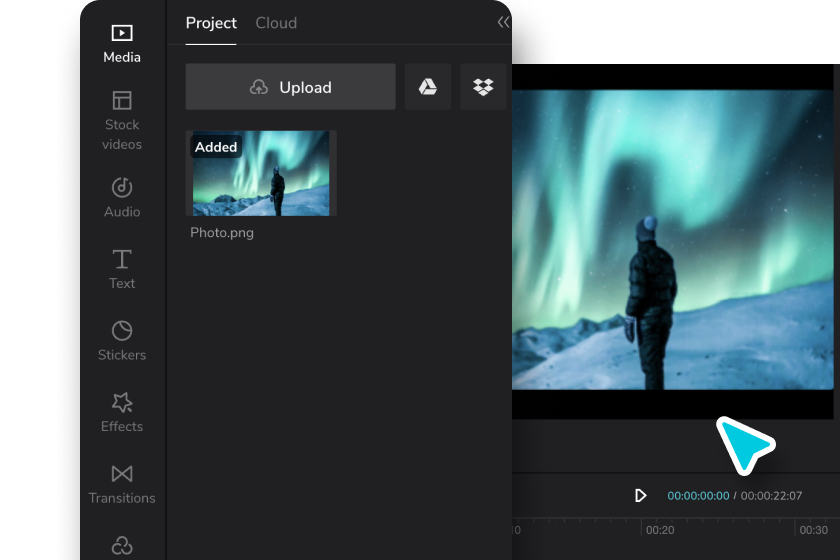Click the Added badge on the thumbnail
Viewport: 840px width, 560px height.
point(216,147)
